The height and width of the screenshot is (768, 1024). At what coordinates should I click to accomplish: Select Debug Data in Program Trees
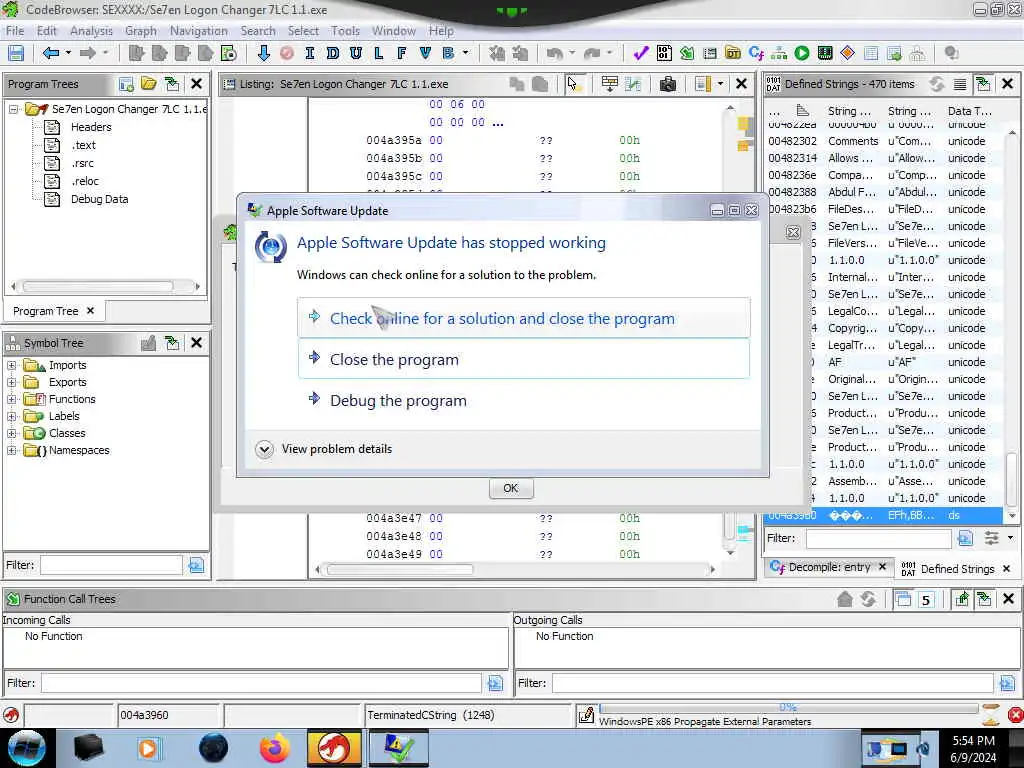coord(99,199)
